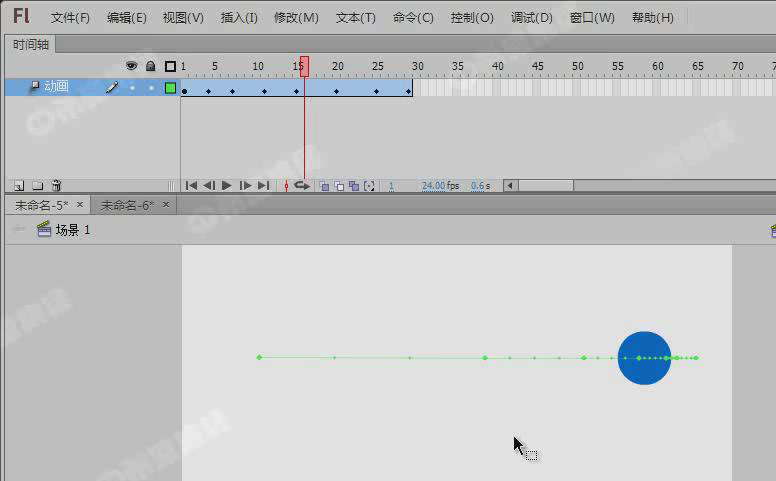
Task: Step forward one frame
Action: click(x=245, y=186)
